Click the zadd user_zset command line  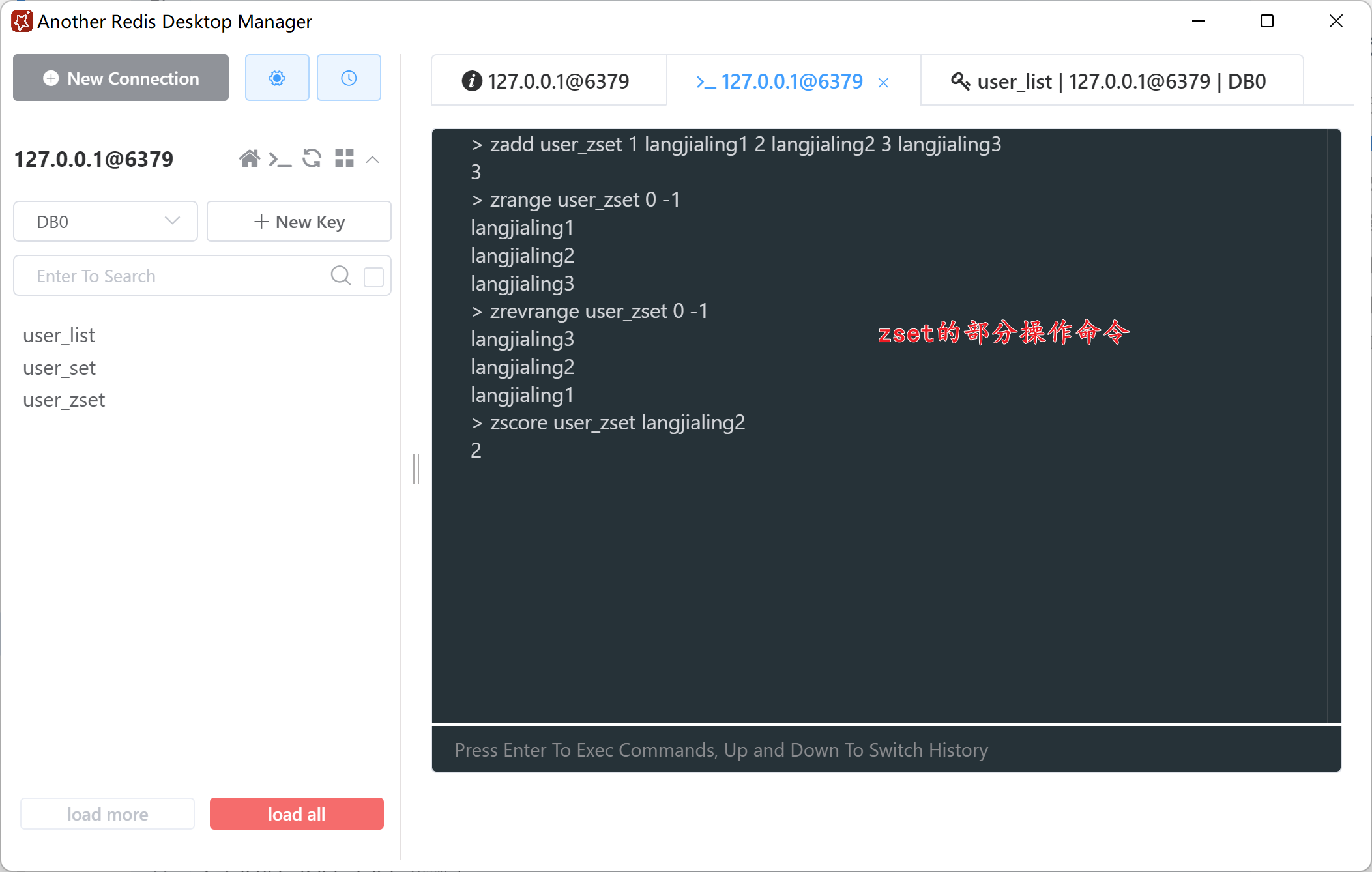pos(736,144)
